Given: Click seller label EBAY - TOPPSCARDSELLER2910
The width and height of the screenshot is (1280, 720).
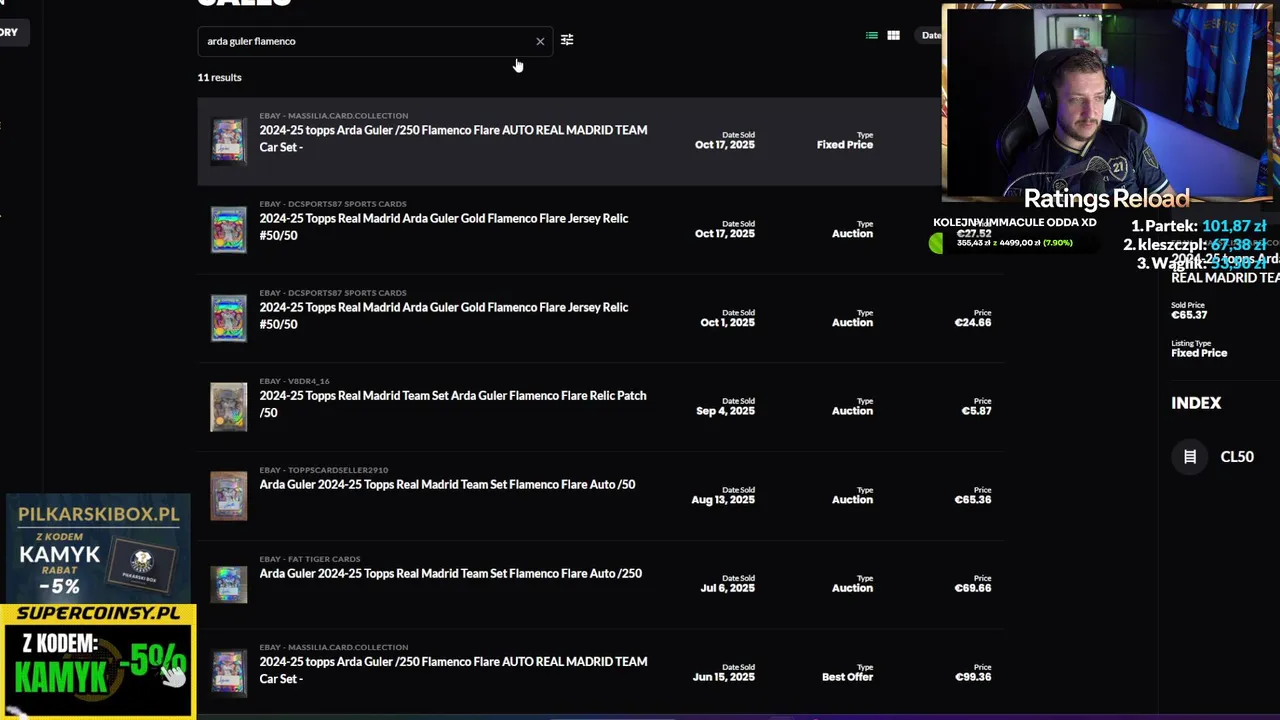Looking at the screenshot, I should click(323, 470).
